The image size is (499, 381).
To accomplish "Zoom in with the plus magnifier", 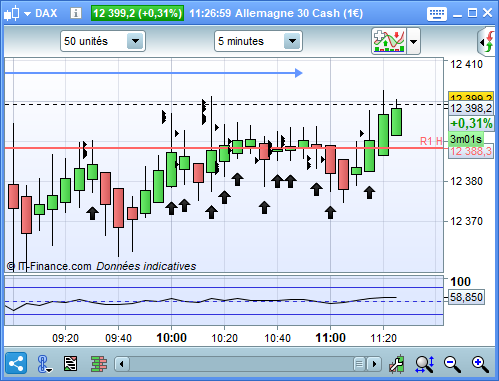I will click(480, 364).
